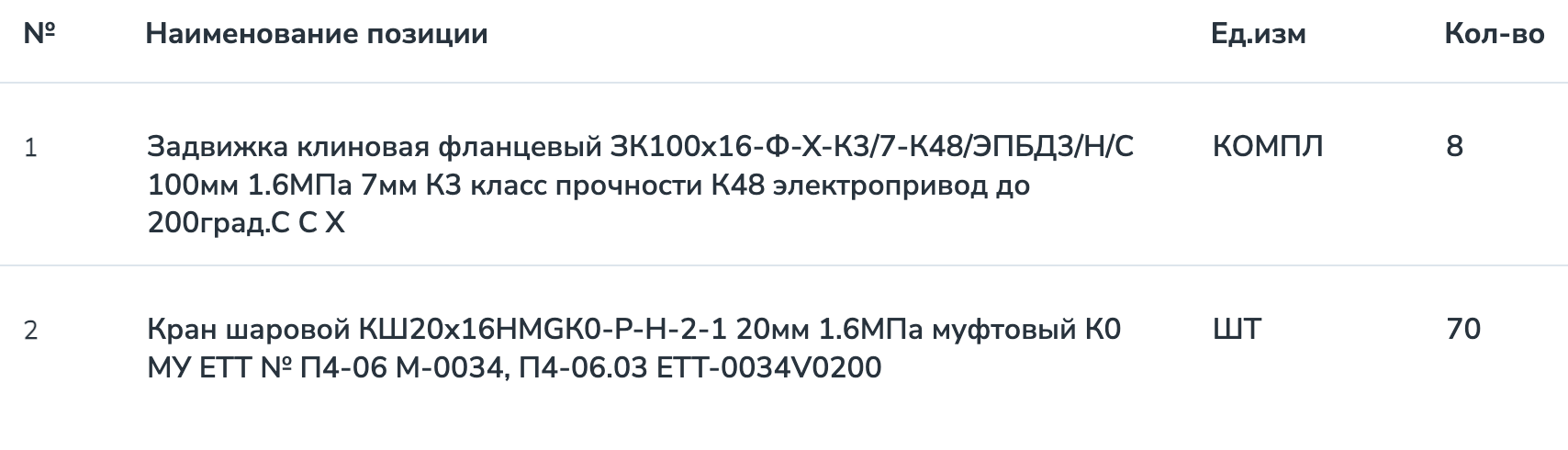Screen dimensions: 1568x450
Task: Click the П4-06.03 ЕТТ-0034V0200 text
Action: tap(700, 368)
